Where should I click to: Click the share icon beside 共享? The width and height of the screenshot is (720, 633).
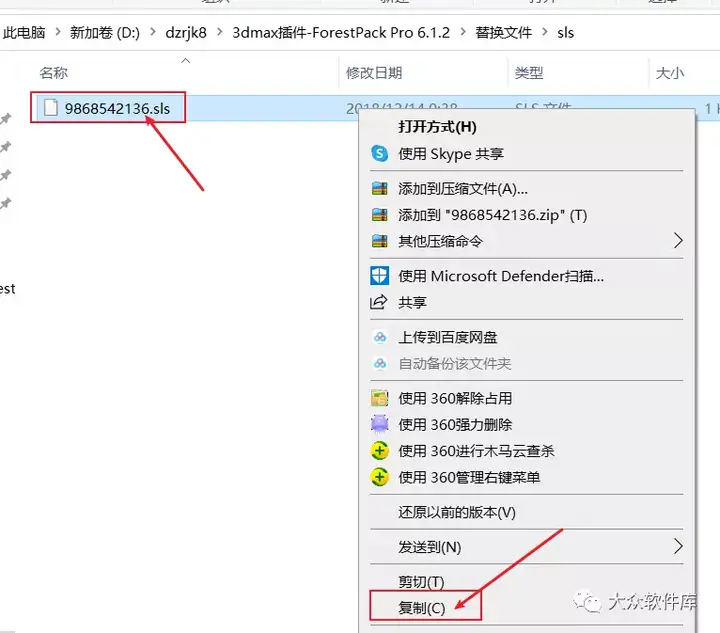click(x=379, y=302)
